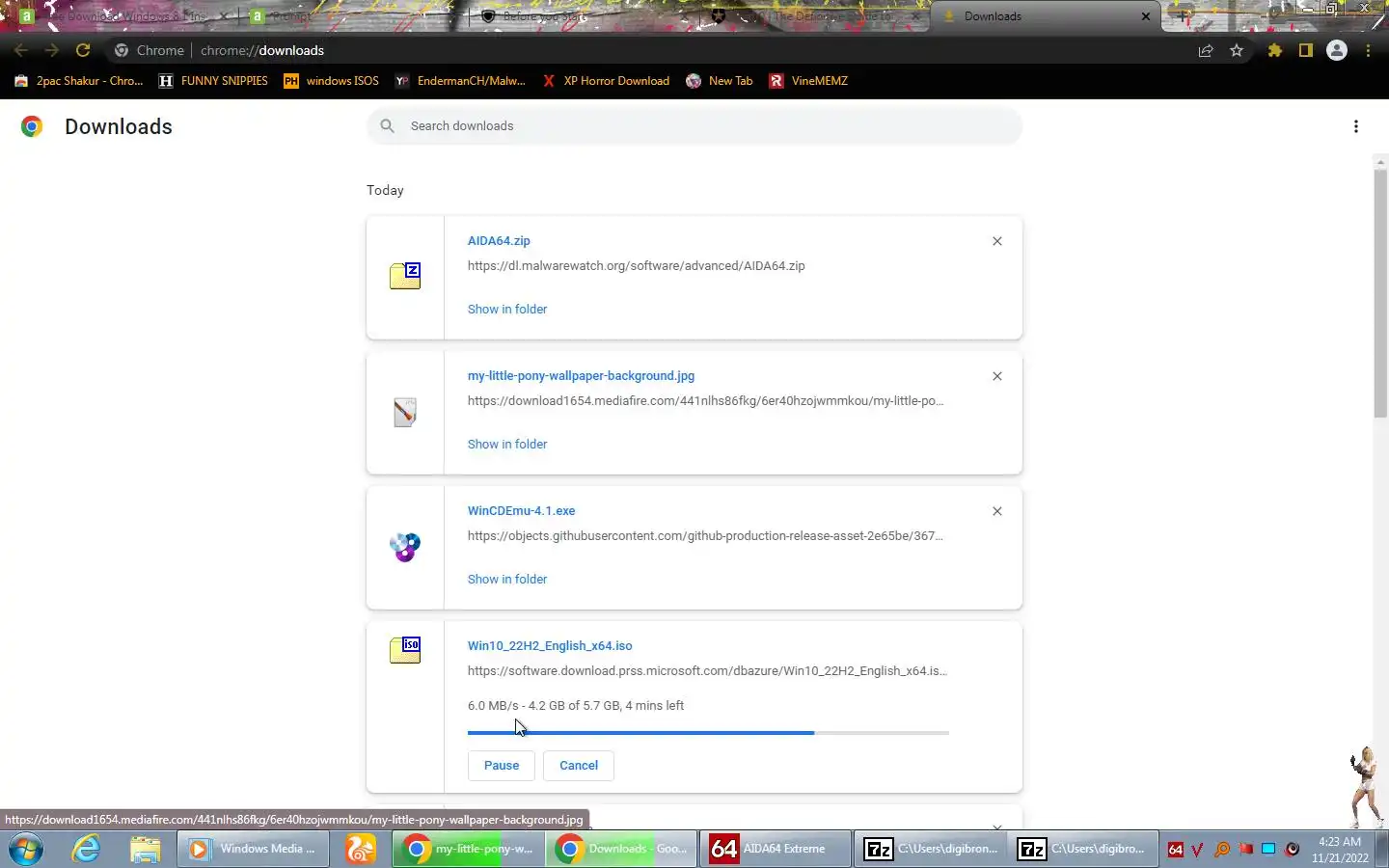
Task: Launch Internet Explorer from the taskbar
Action: point(87,850)
